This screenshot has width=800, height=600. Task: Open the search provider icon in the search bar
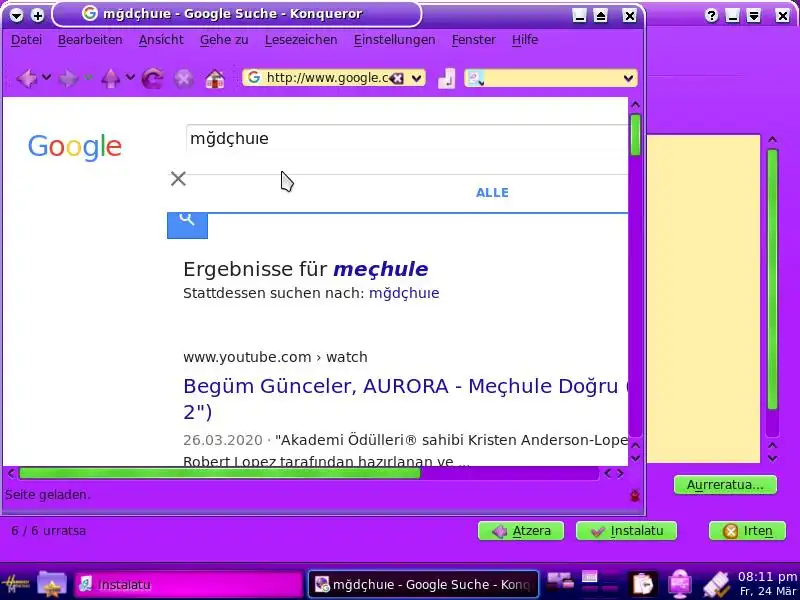[x=476, y=78]
